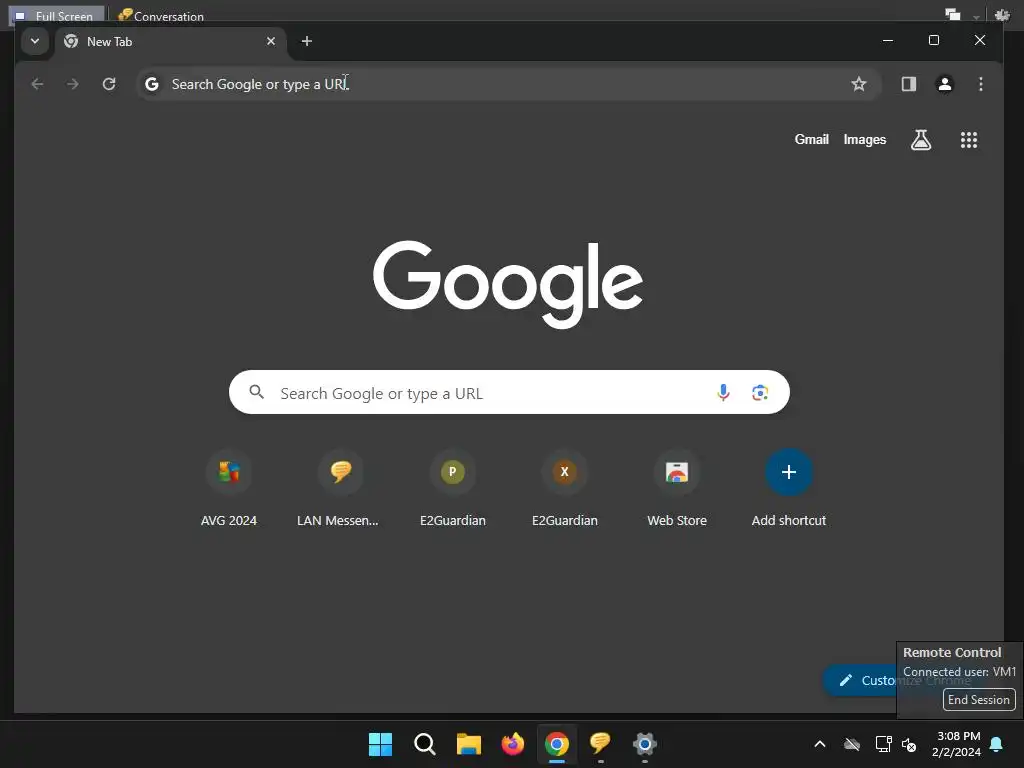Search by image with Google Lens icon

coord(760,392)
